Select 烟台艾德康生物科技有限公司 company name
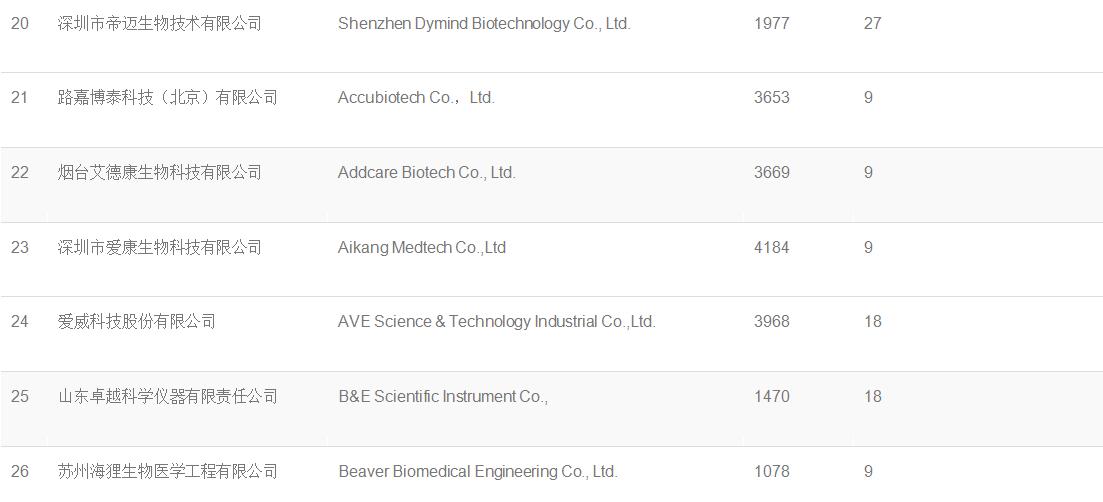The height and width of the screenshot is (502, 1103). coord(160,172)
